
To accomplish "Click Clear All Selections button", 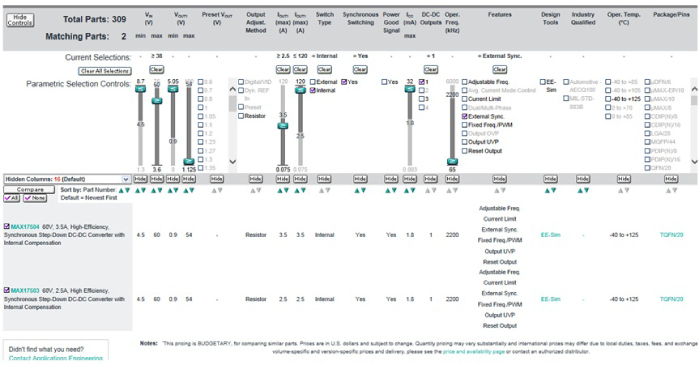I will 105,71.
